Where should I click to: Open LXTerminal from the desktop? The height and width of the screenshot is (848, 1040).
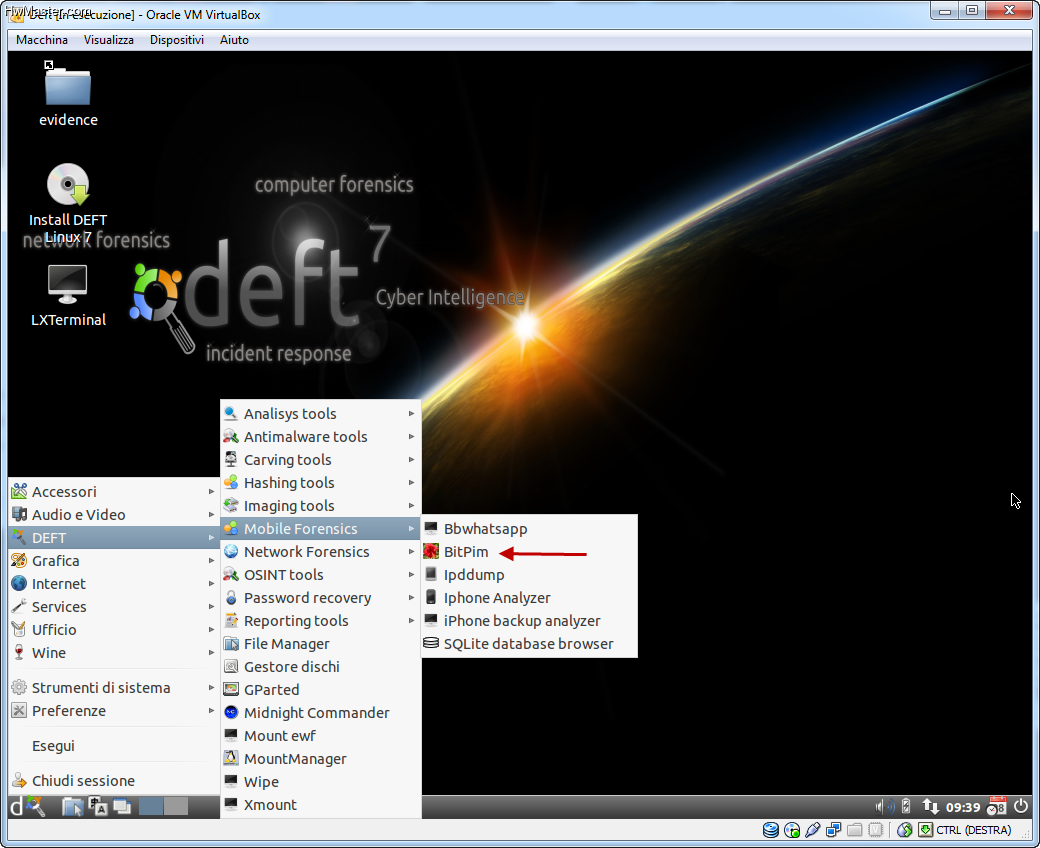pyautogui.click(x=68, y=295)
